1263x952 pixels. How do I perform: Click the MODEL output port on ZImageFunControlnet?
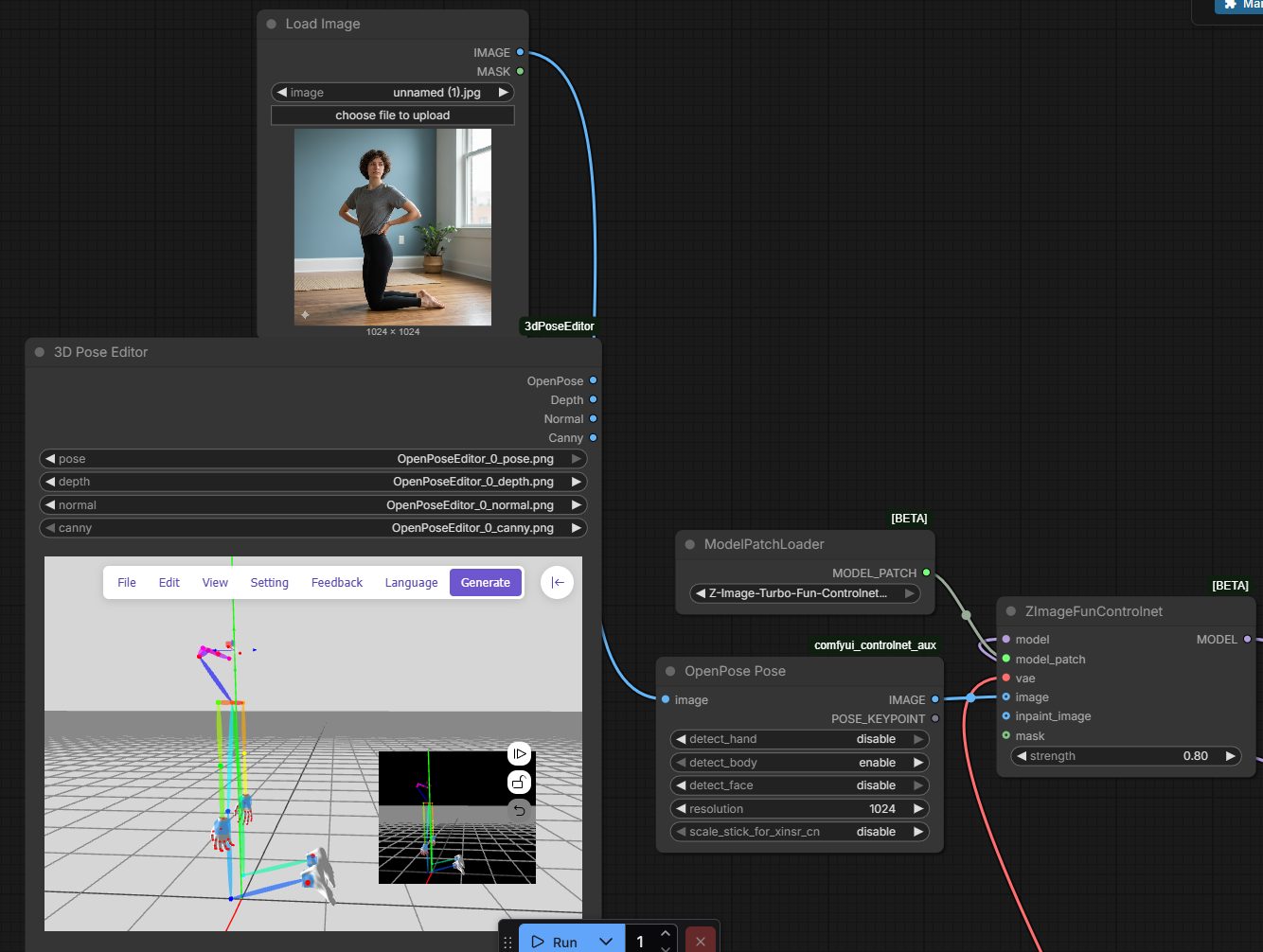tap(1248, 639)
